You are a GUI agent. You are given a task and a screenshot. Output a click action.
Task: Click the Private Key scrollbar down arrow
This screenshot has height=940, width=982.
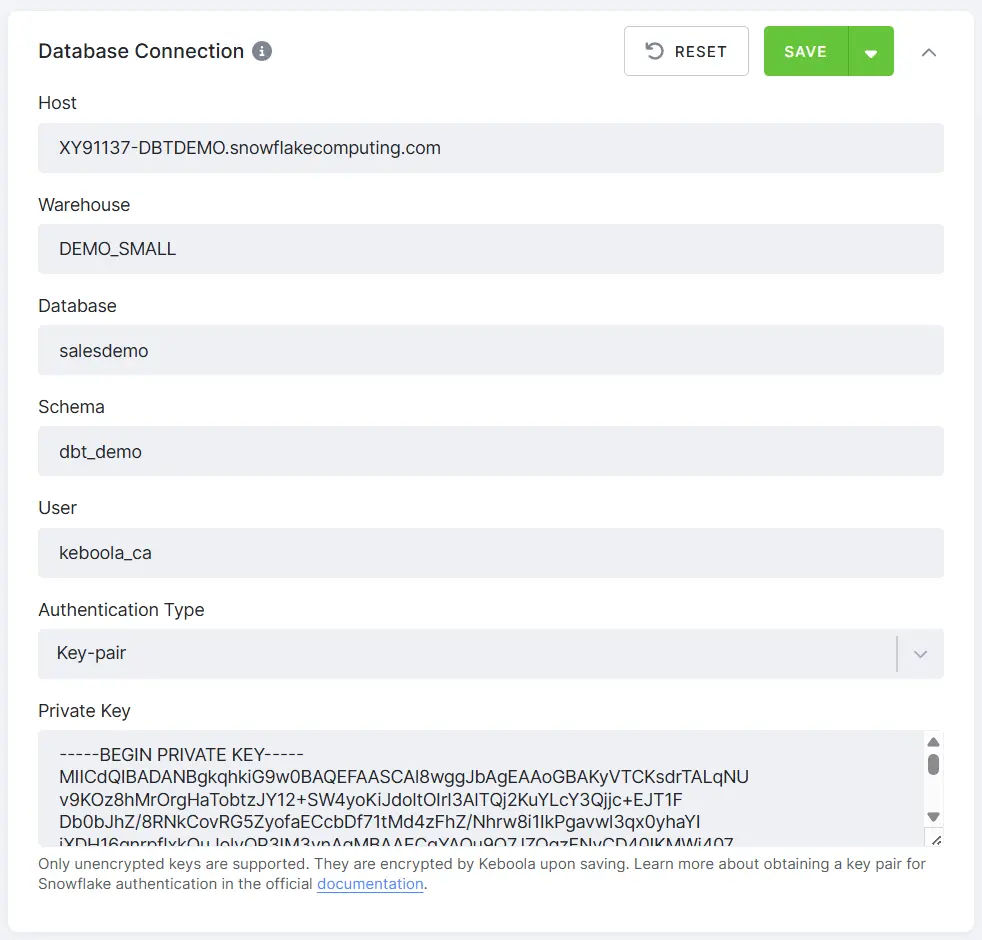933,816
